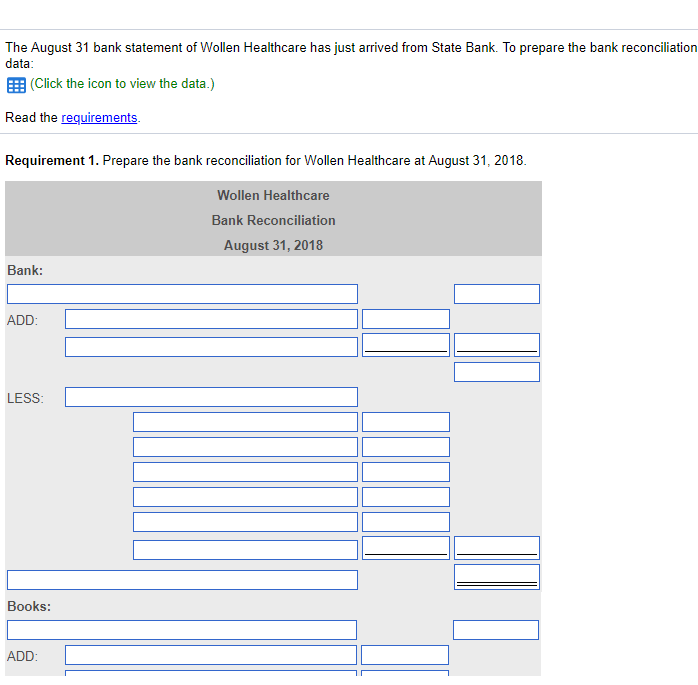
Task: Select the Bank second ADD description field
Action: point(211,347)
